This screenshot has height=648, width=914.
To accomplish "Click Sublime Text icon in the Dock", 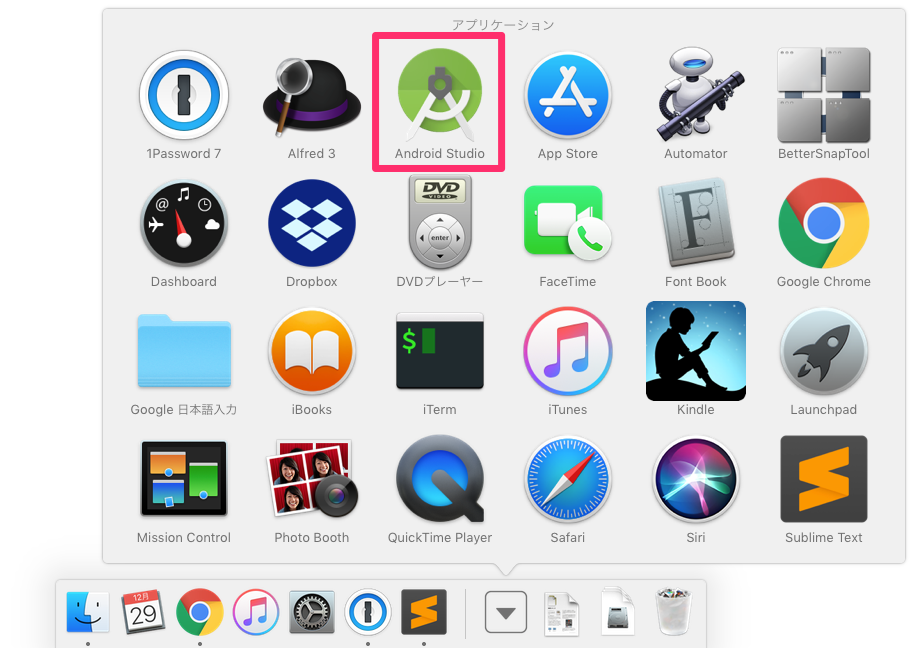I will [x=424, y=612].
